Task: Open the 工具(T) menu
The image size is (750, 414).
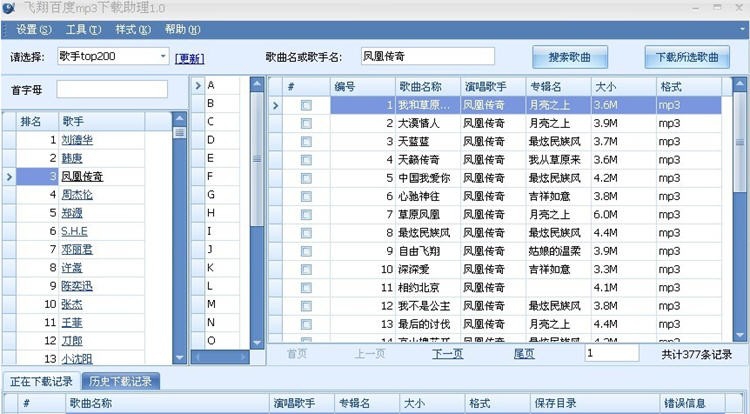Action: coord(83,30)
